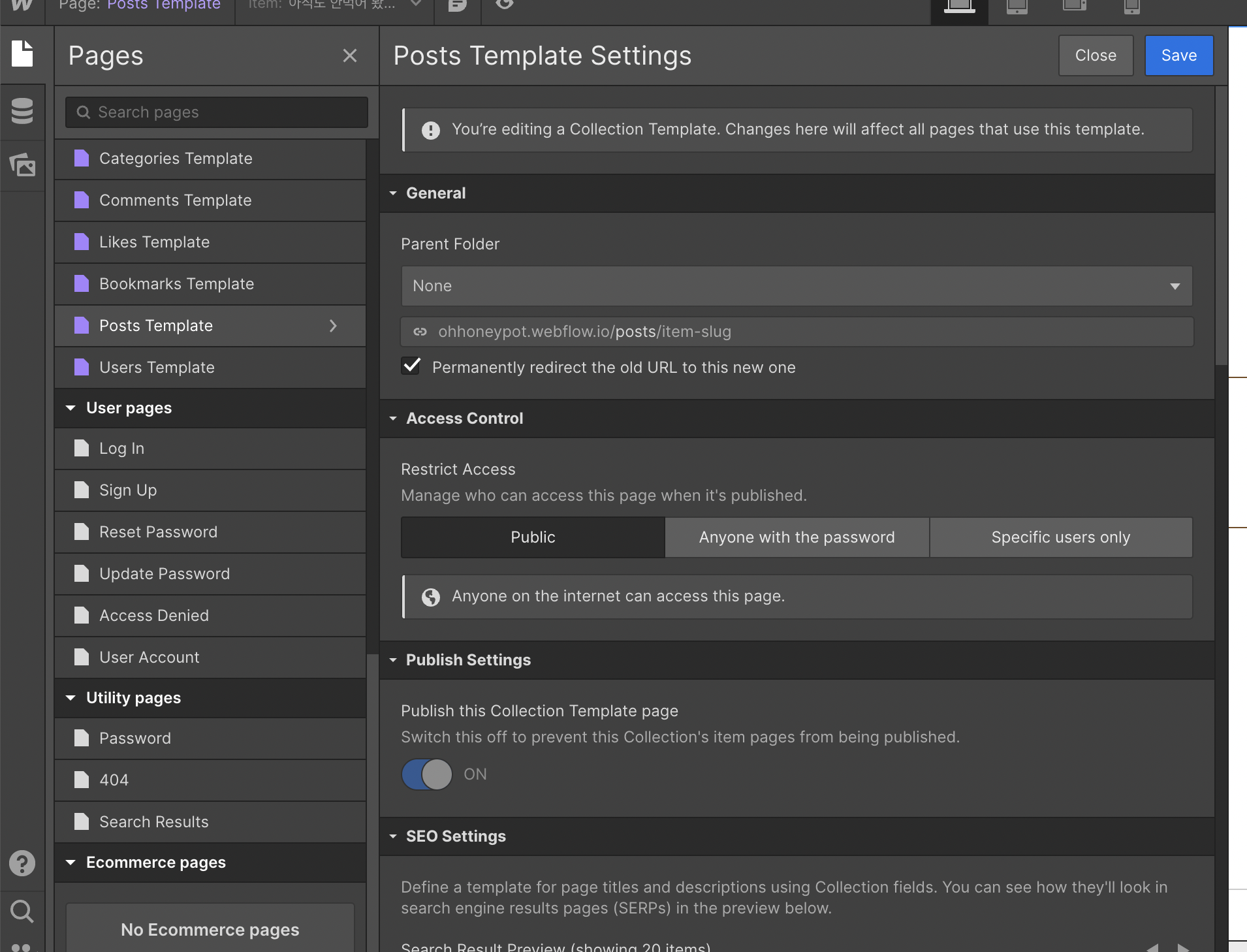The image size is (1247, 952).
Task: Click the warning icon in template notice
Action: (x=431, y=130)
